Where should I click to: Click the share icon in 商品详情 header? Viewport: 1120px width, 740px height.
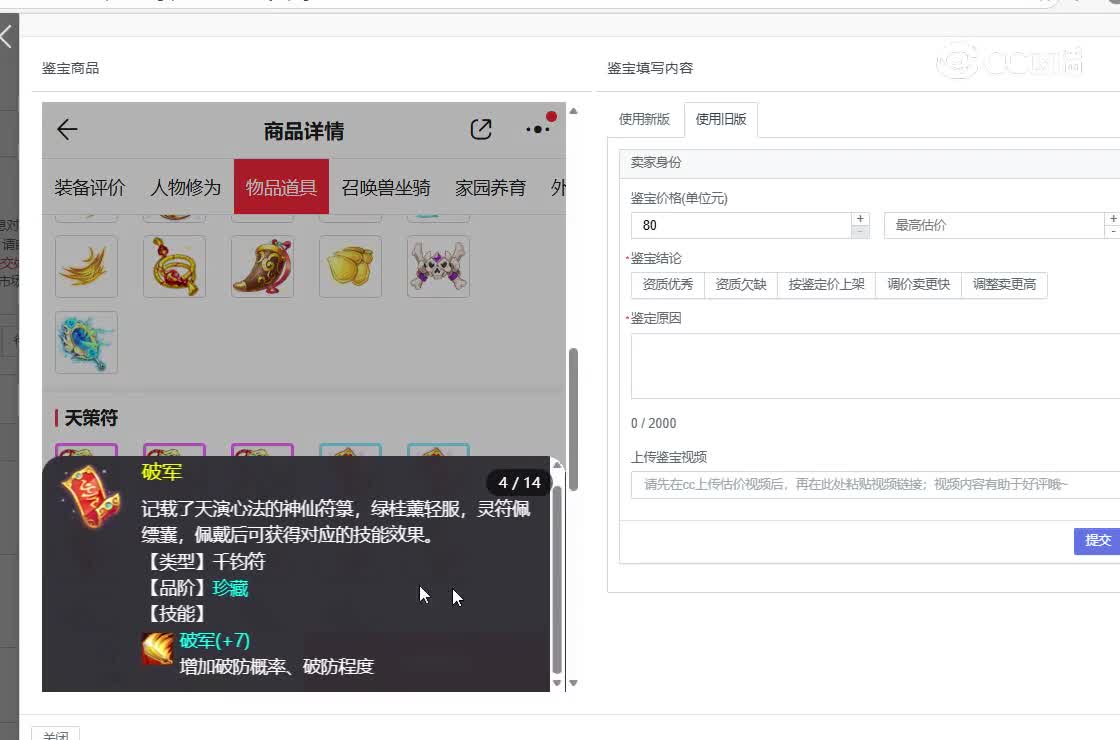(481, 129)
